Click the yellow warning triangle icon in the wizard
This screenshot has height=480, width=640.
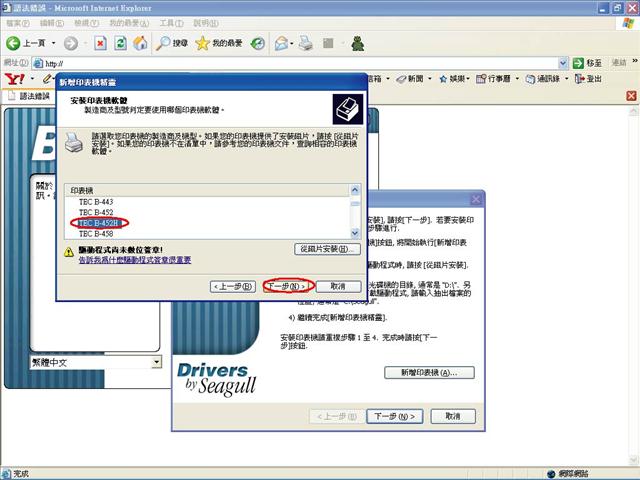pos(69,252)
